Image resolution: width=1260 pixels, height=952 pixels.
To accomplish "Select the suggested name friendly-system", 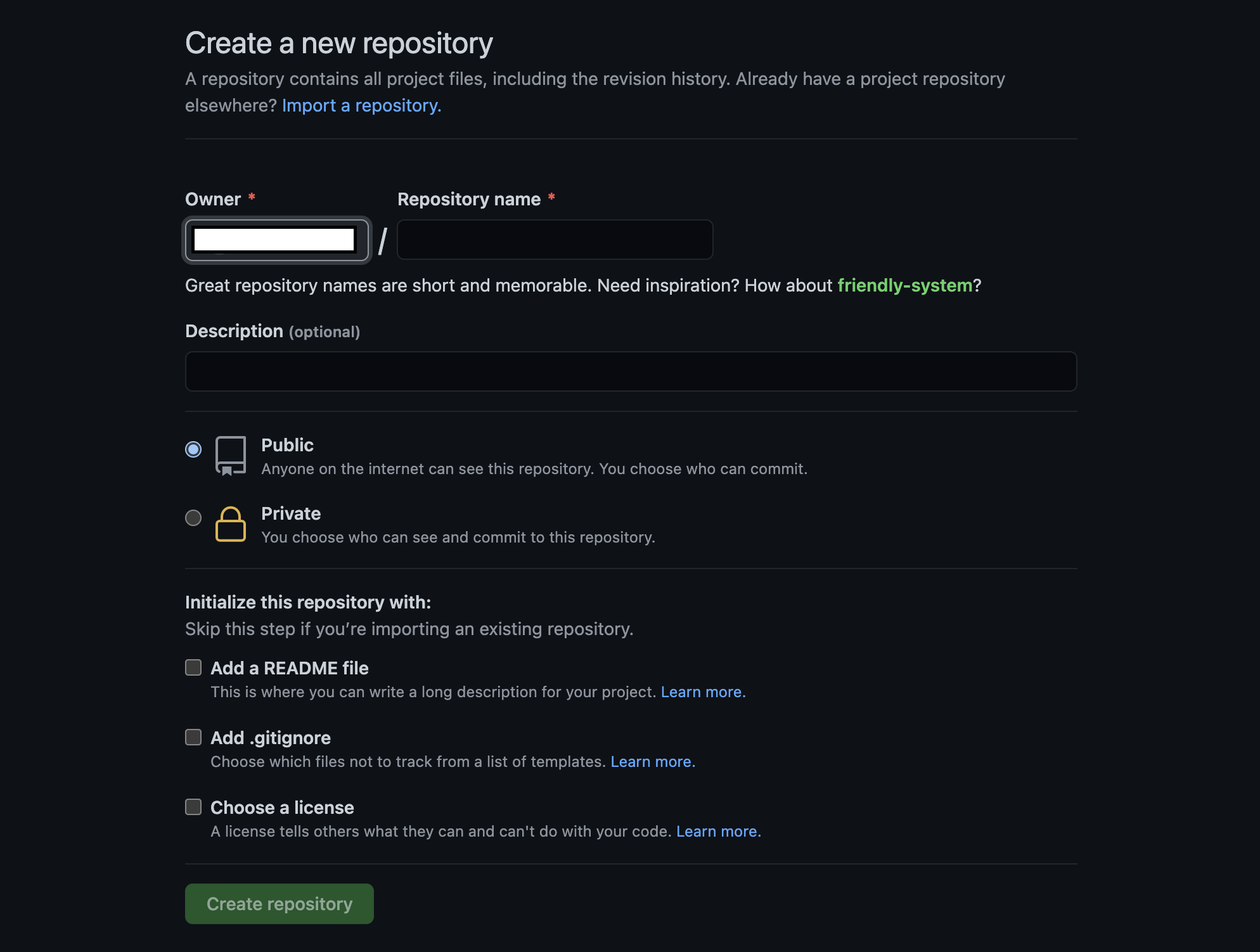I will (905, 285).
